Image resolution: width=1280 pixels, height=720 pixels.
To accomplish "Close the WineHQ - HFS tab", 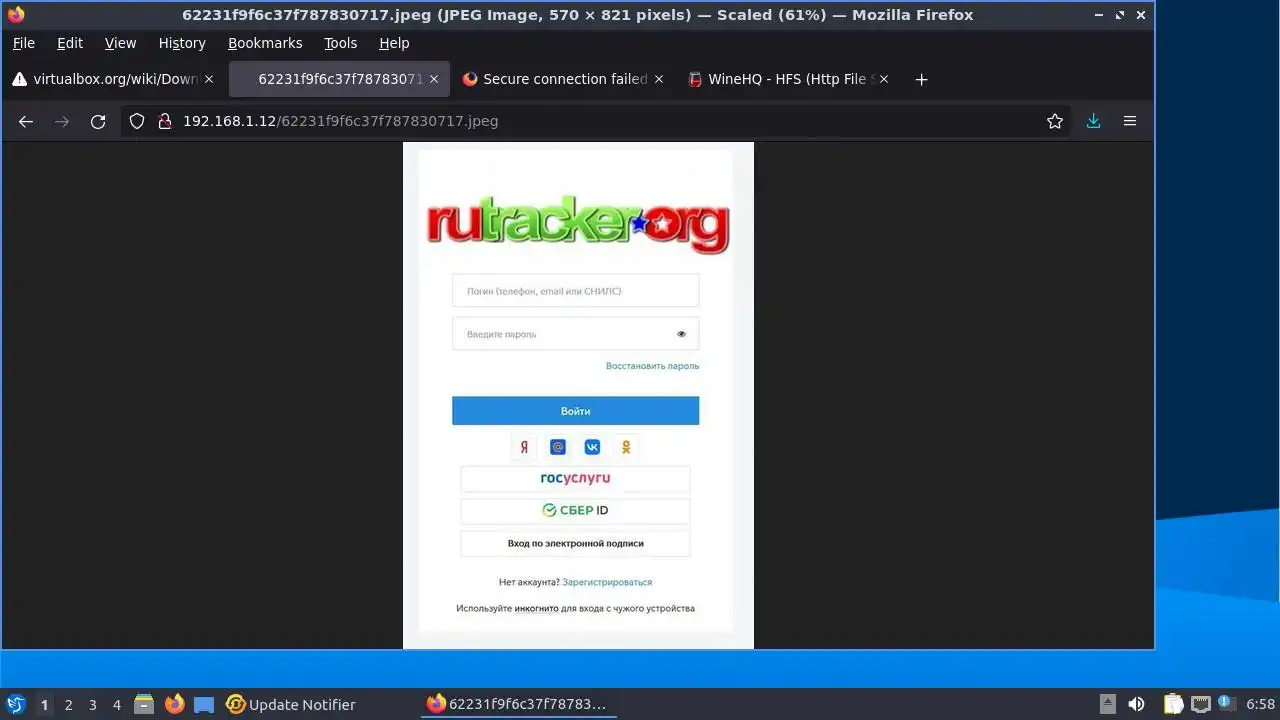I will click(883, 79).
